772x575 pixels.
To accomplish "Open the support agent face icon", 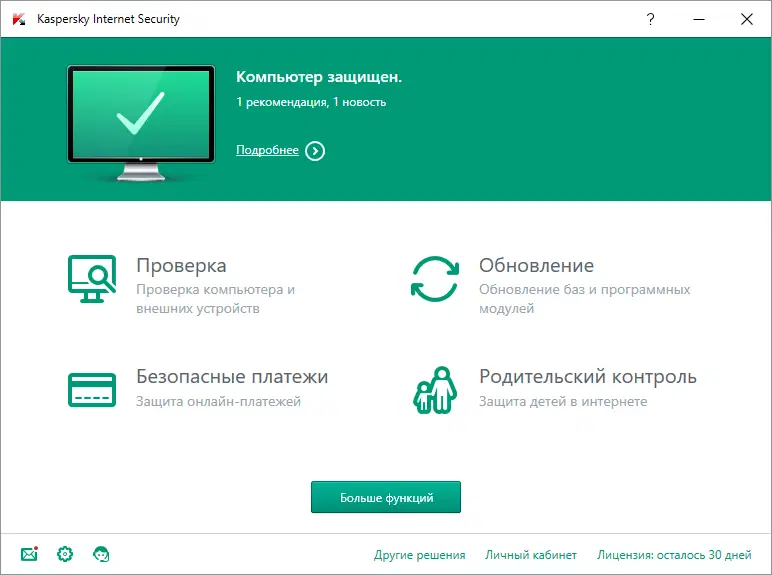I will coord(101,554).
